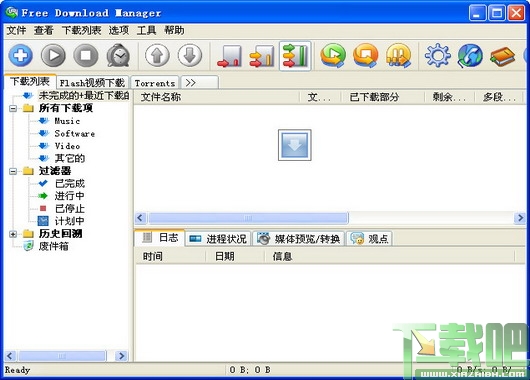The width and height of the screenshot is (530, 380).
Task: Click the 日期 log column header
Action: [235, 257]
